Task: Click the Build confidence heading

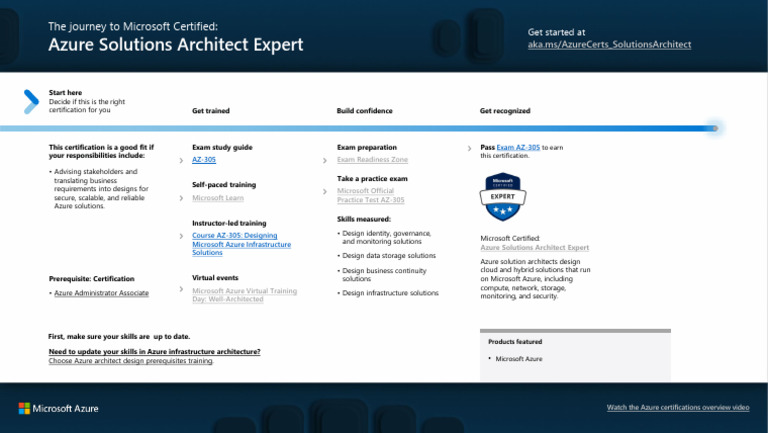Action: (x=364, y=111)
